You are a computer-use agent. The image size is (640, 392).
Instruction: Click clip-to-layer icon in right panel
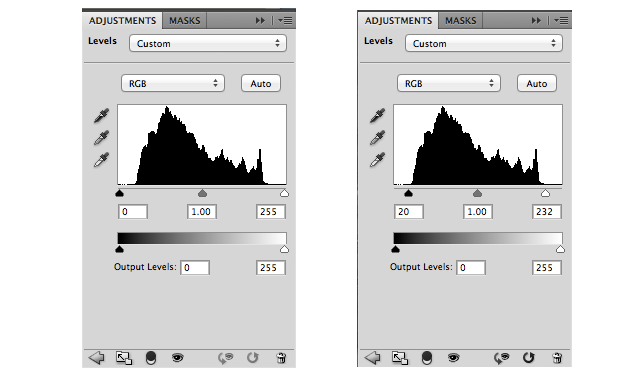[427, 358]
